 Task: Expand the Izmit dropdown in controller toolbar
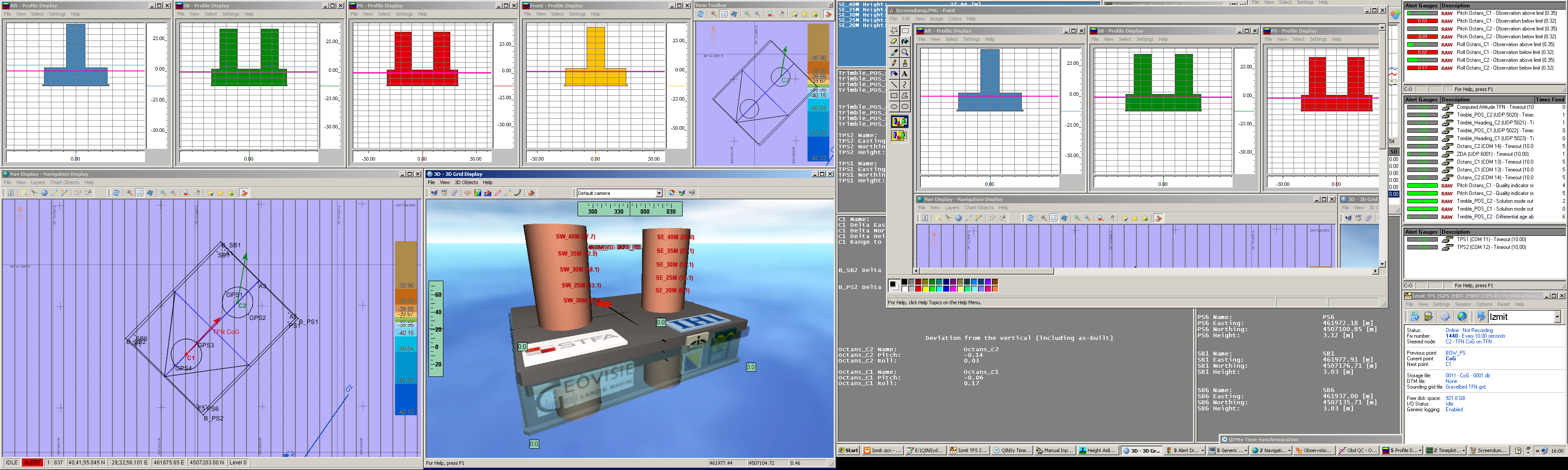tap(1557, 317)
